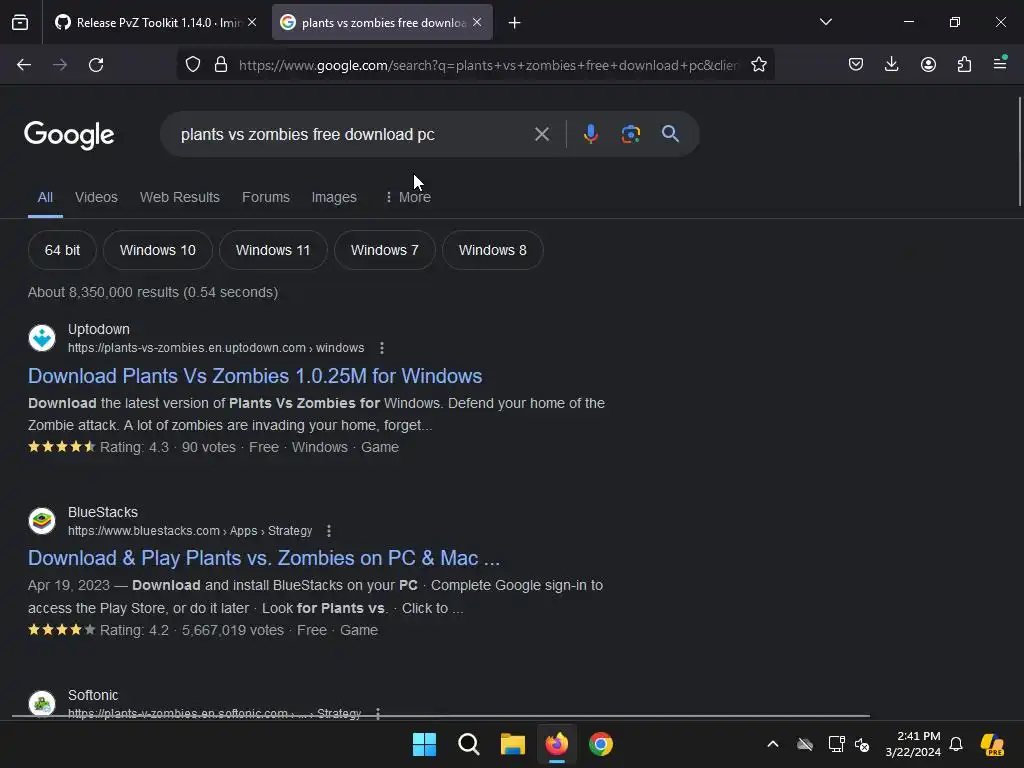Switch to Videos results
Viewport: 1024px width, 768px height.
96,197
